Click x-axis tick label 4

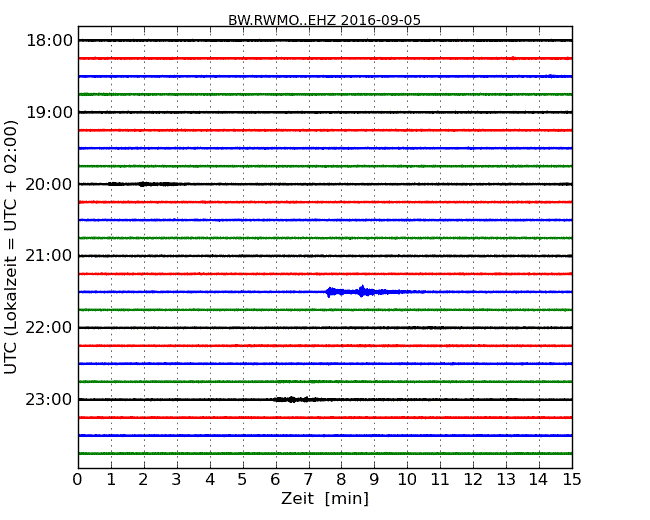(210, 479)
